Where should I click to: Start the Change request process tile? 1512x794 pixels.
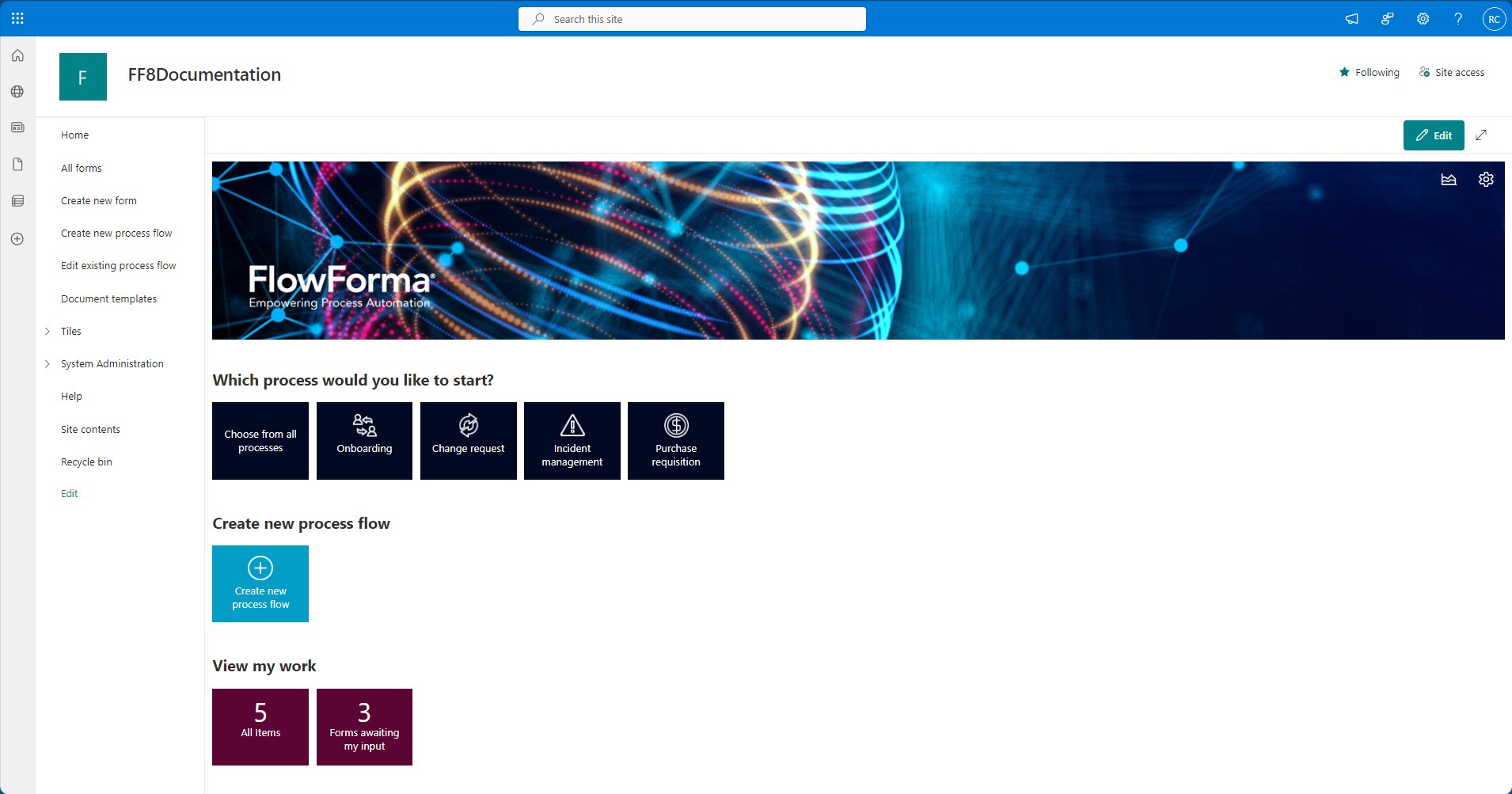469,441
